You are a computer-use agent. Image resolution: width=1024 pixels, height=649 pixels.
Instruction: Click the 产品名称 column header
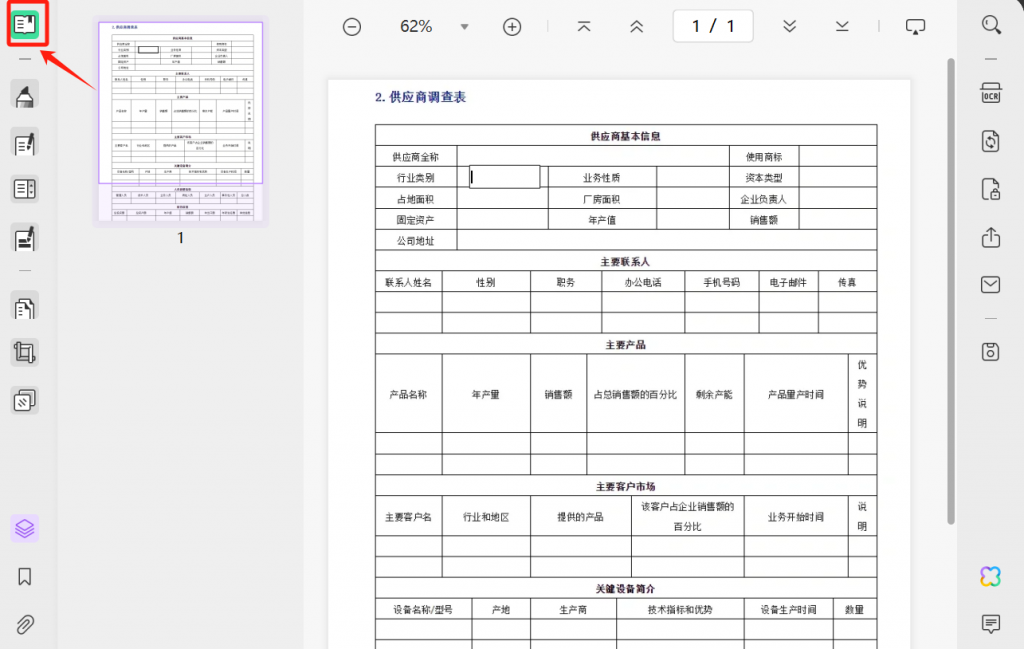click(x=409, y=394)
